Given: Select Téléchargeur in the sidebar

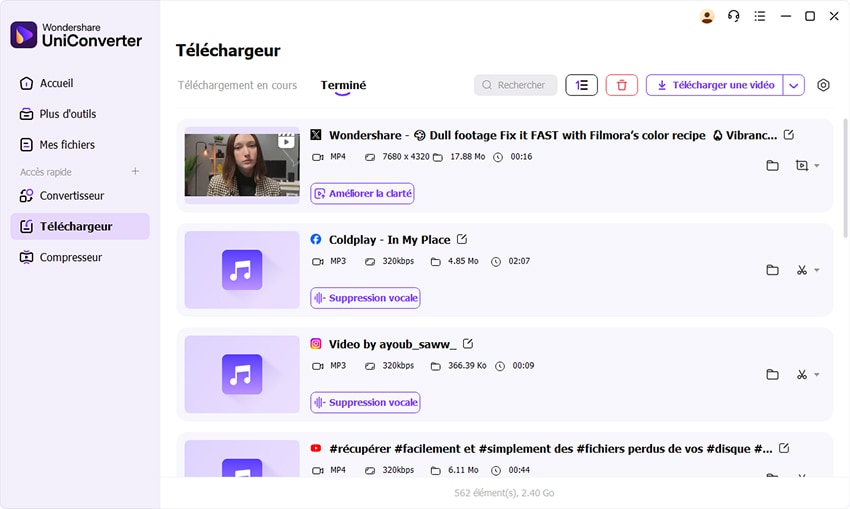Looking at the screenshot, I should tap(80, 227).
